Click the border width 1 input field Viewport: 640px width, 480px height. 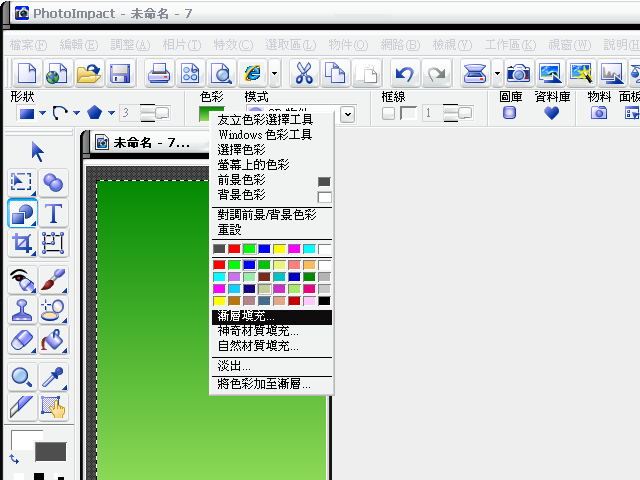pos(431,113)
